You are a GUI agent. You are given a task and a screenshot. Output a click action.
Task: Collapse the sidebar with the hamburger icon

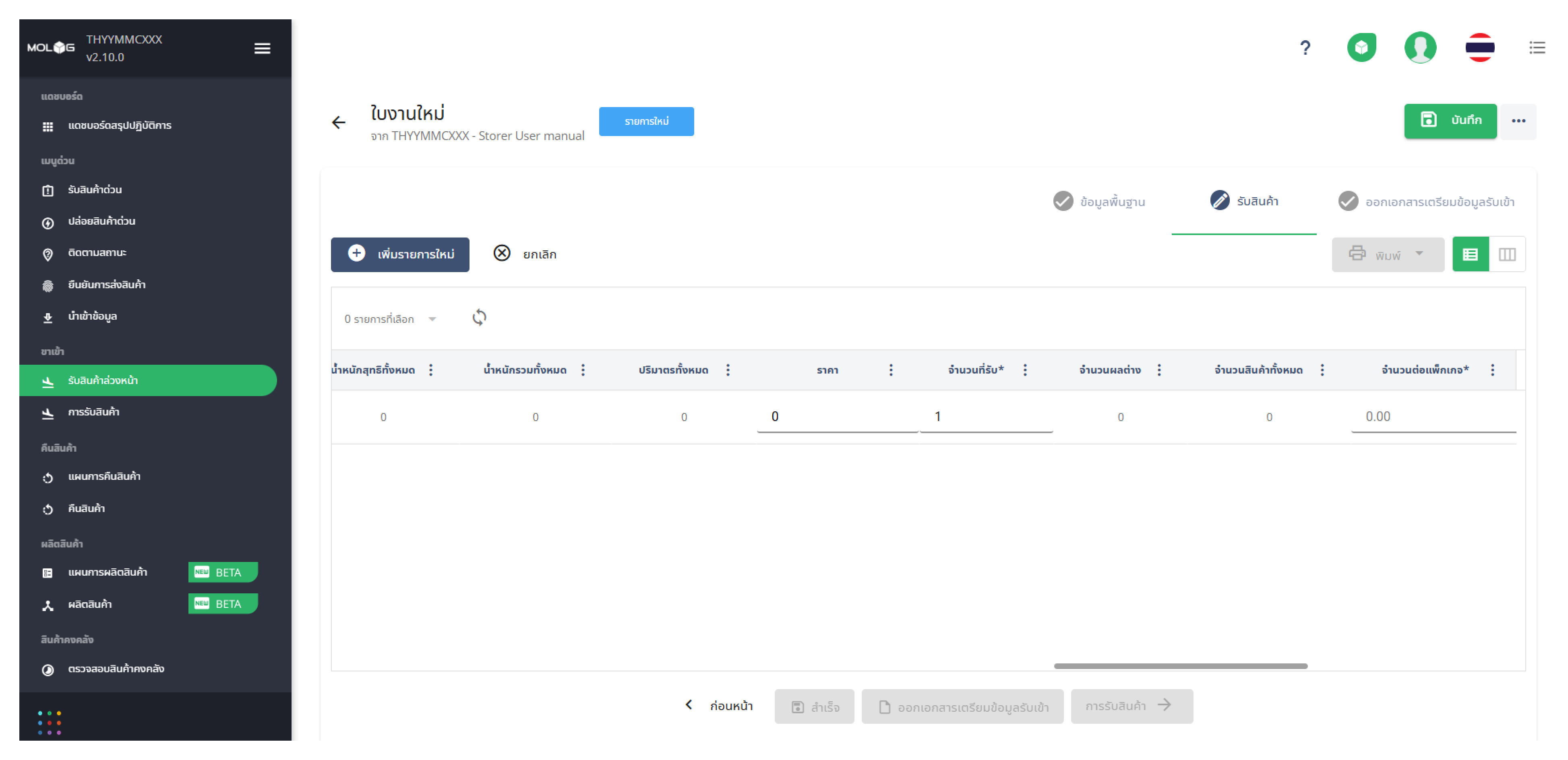pos(262,48)
